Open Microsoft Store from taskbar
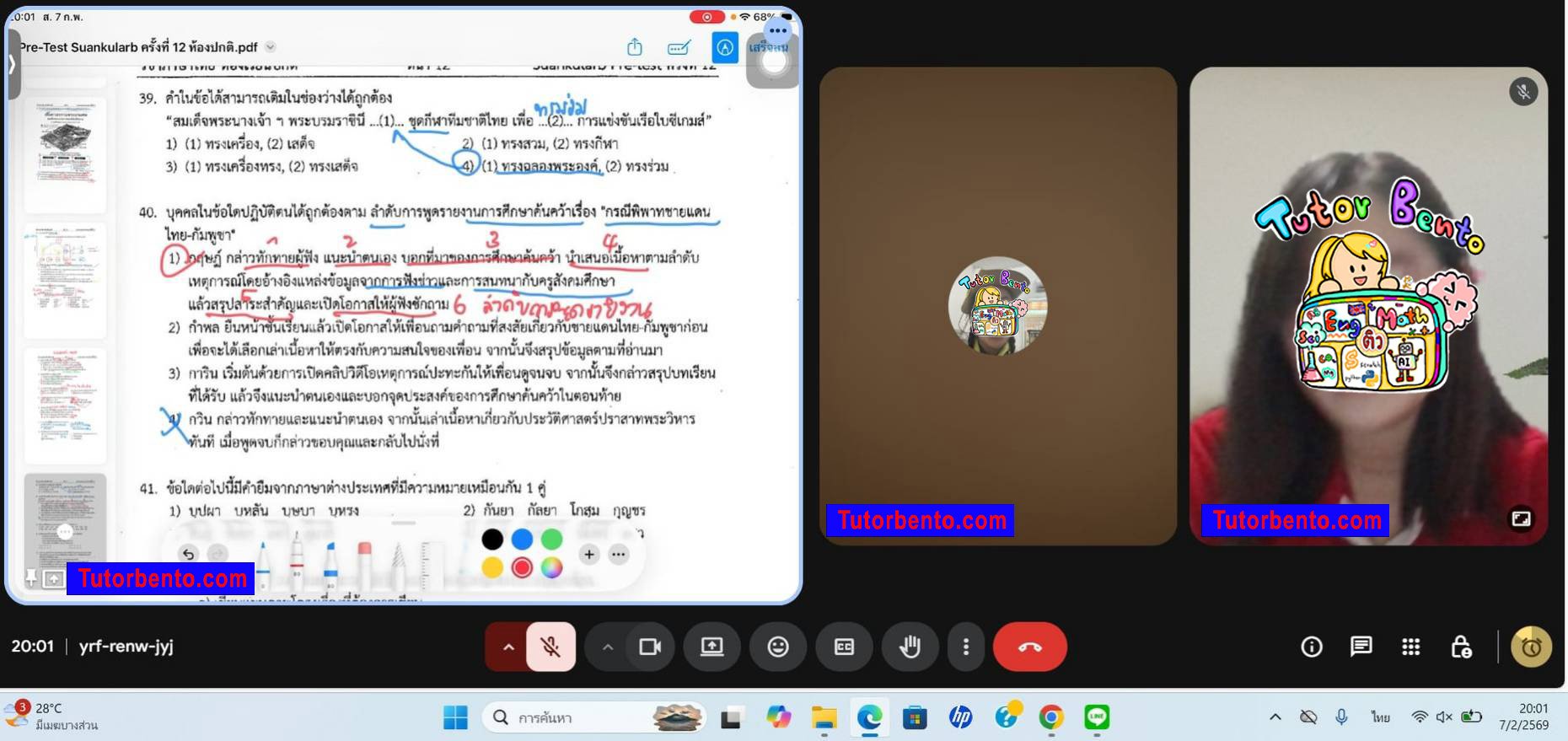This screenshot has height=741, width=1568. tap(915, 717)
